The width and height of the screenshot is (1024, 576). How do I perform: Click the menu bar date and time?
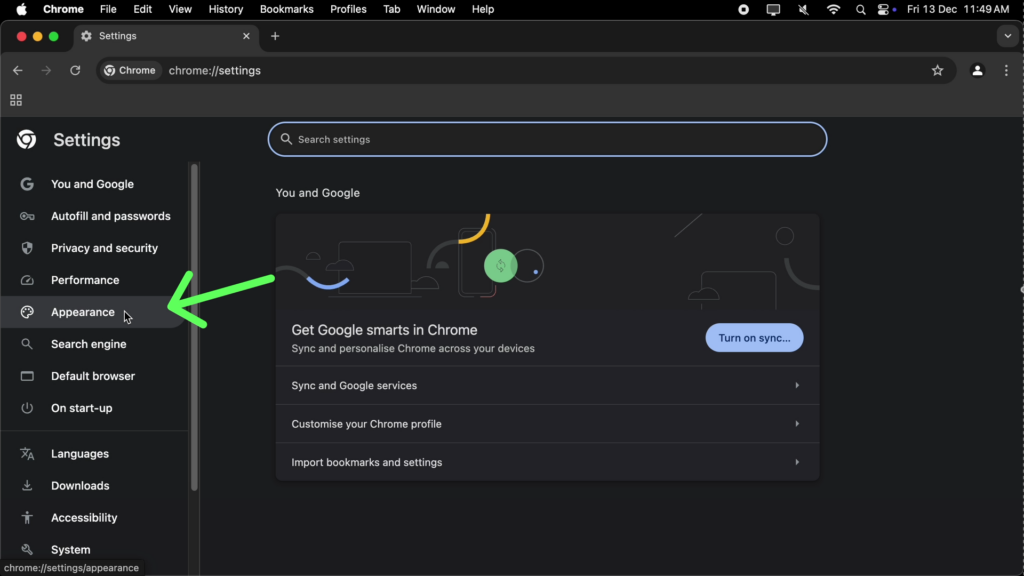[958, 9]
